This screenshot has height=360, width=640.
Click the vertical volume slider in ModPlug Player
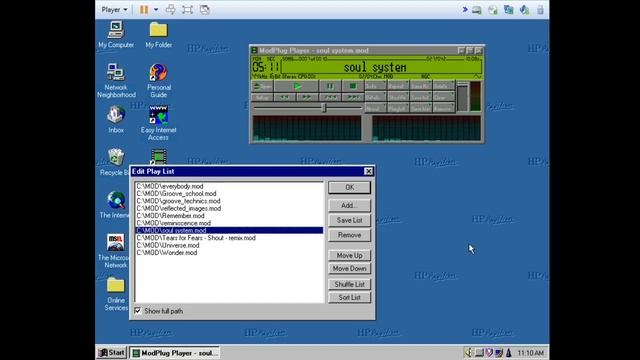462,97
